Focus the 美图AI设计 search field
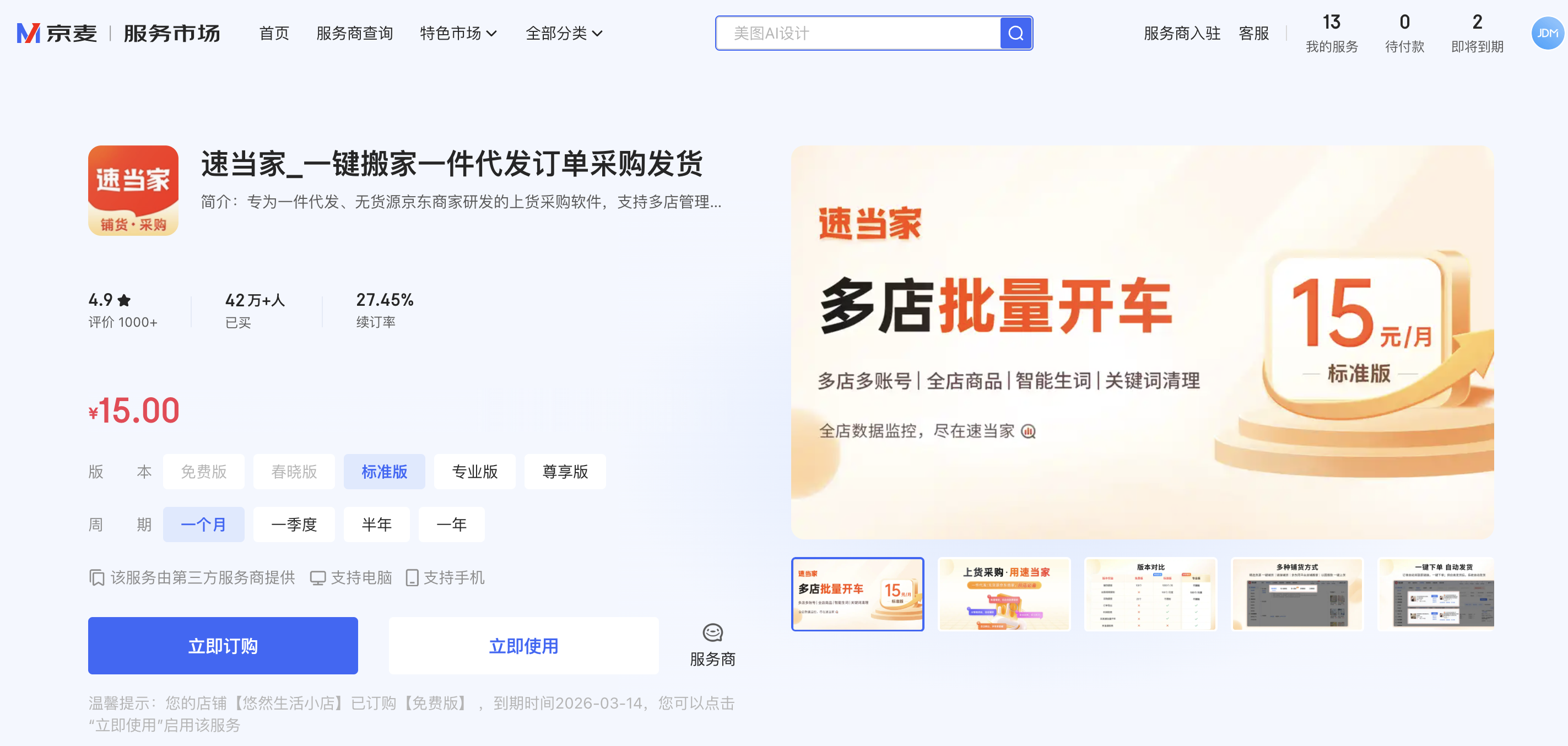 pyautogui.click(x=858, y=33)
